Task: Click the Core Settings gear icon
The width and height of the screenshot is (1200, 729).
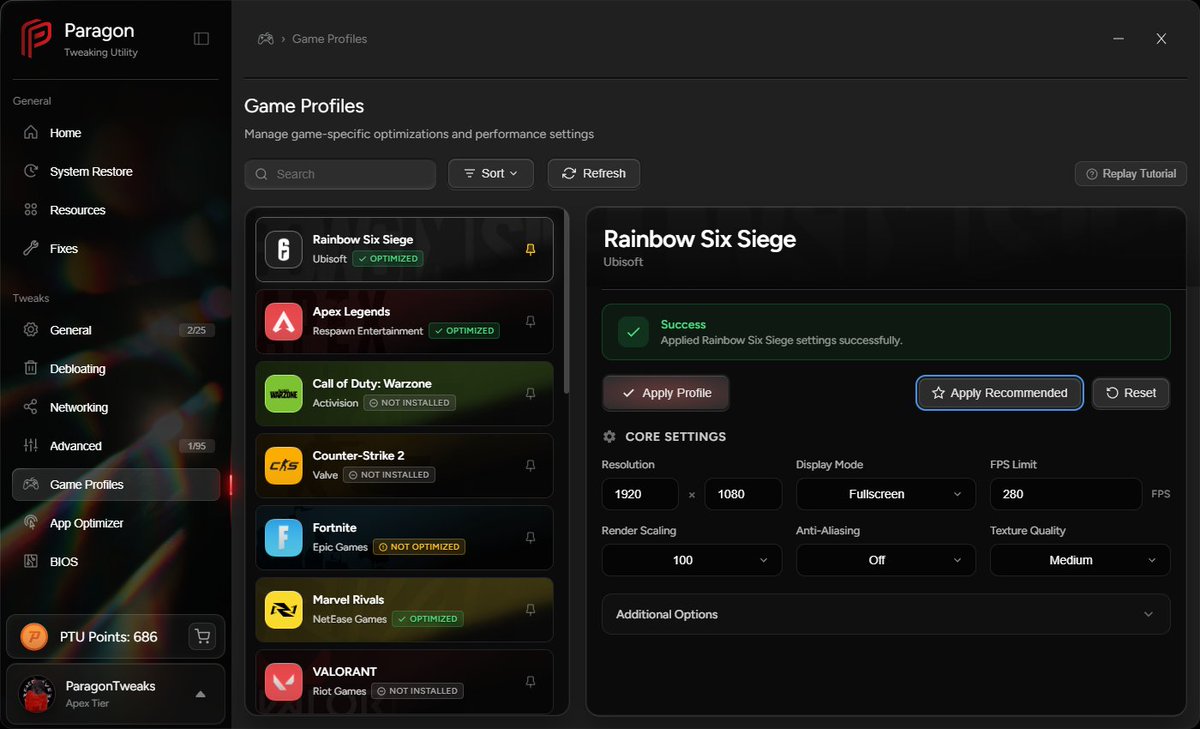Action: [609, 437]
